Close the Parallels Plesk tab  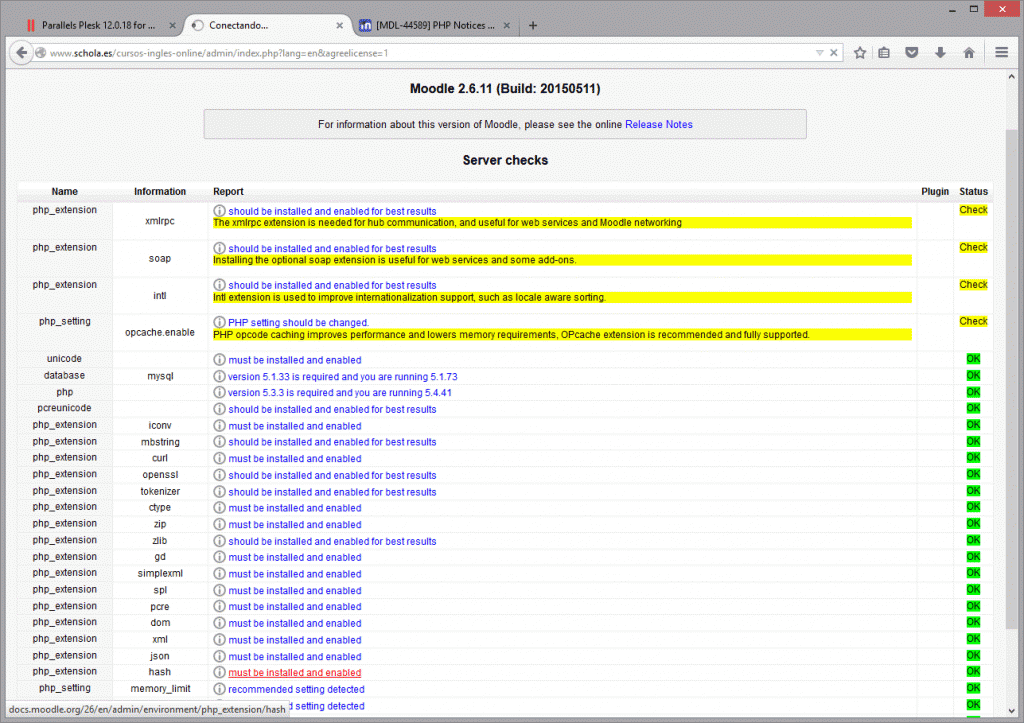172,25
